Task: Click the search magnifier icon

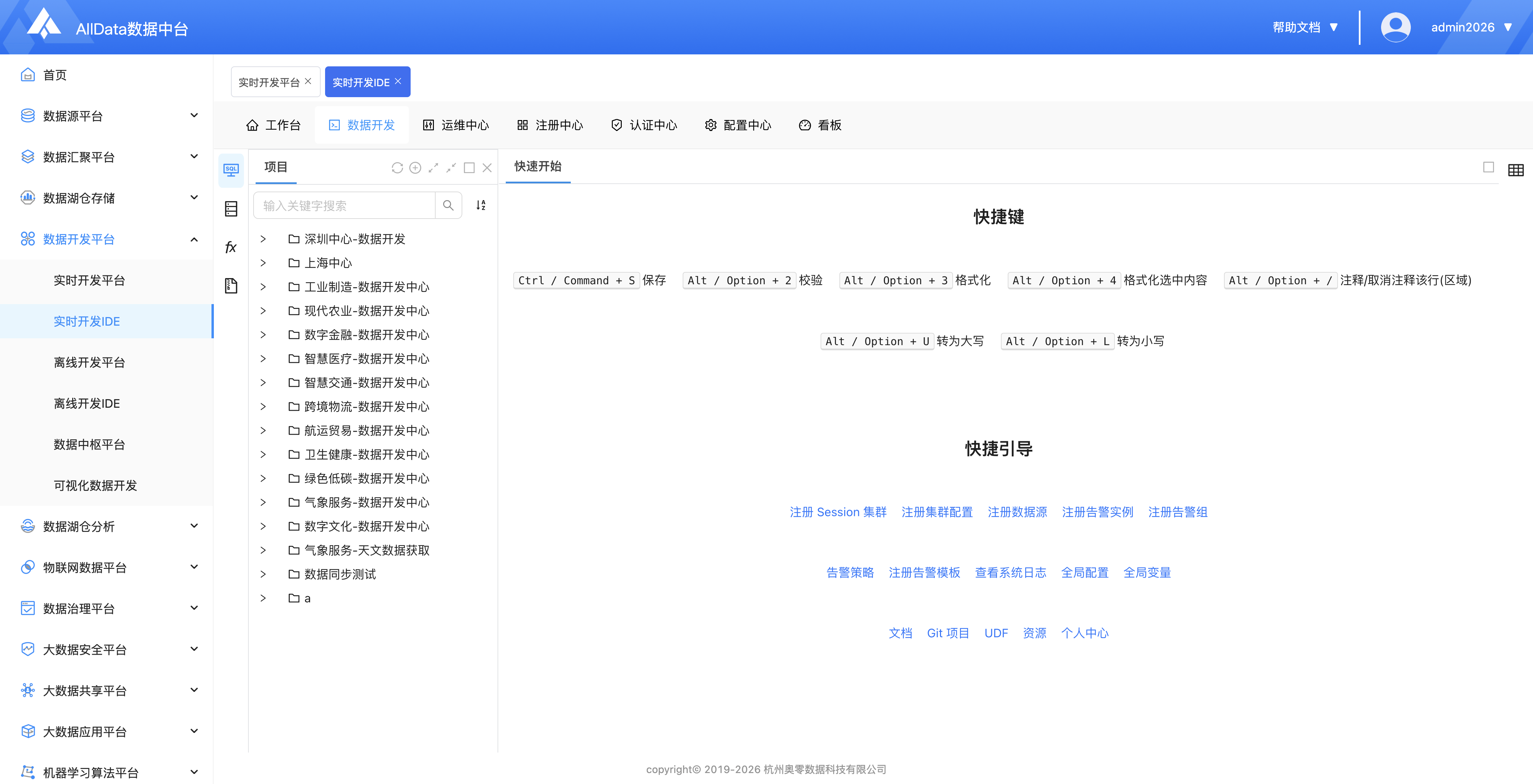Action: [448, 205]
